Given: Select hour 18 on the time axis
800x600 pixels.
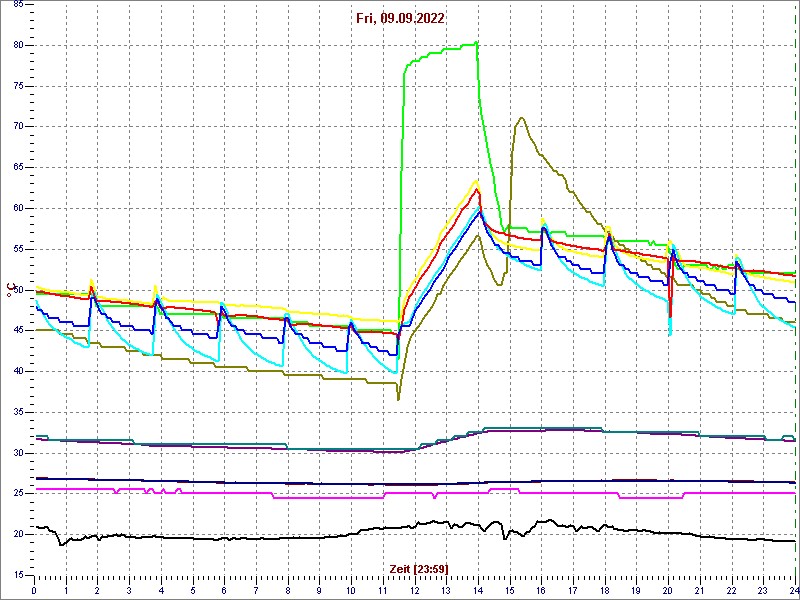Looking at the screenshot, I should point(605,590).
